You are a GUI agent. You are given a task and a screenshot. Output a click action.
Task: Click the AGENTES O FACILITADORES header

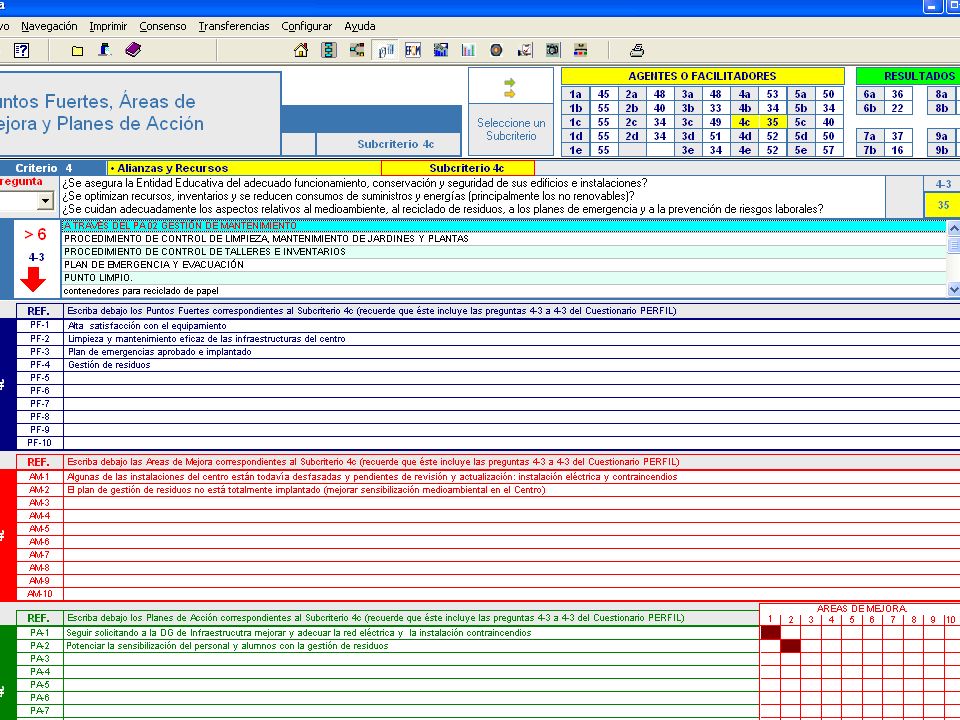[702, 76]
